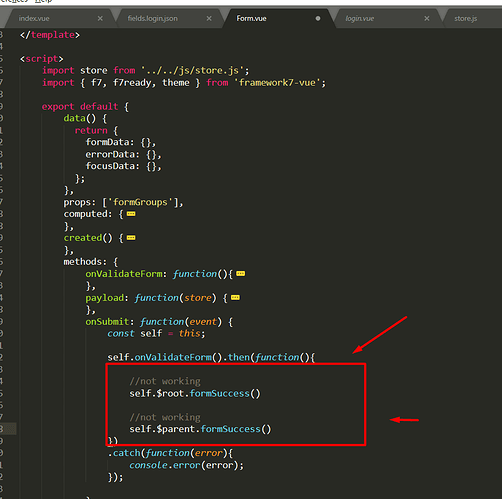The height and width of the screenshot is (499, 502).
Task: Select the Form.vue tab
Action: 251,18
